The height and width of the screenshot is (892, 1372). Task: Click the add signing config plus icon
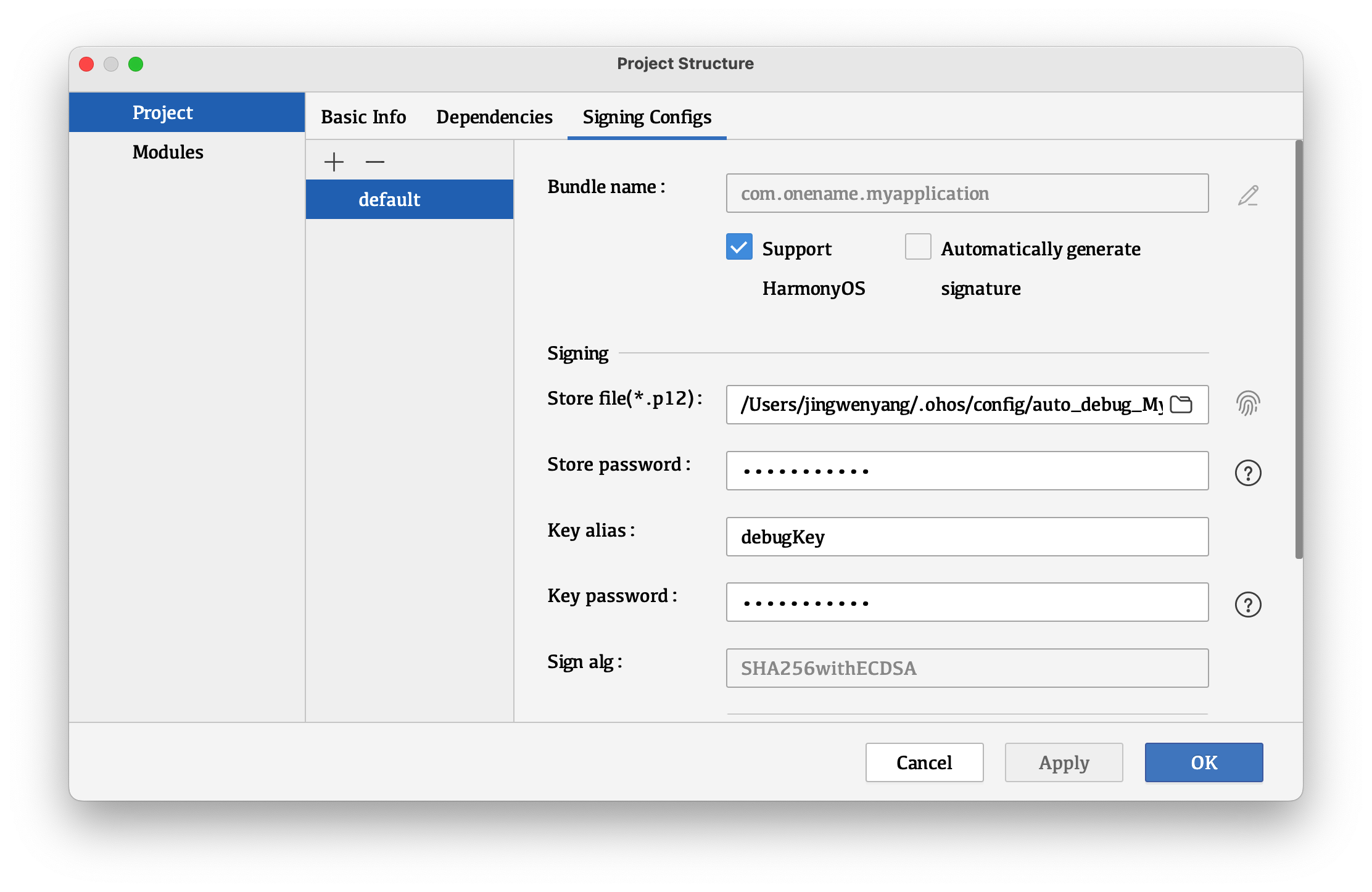pos(333,160)
